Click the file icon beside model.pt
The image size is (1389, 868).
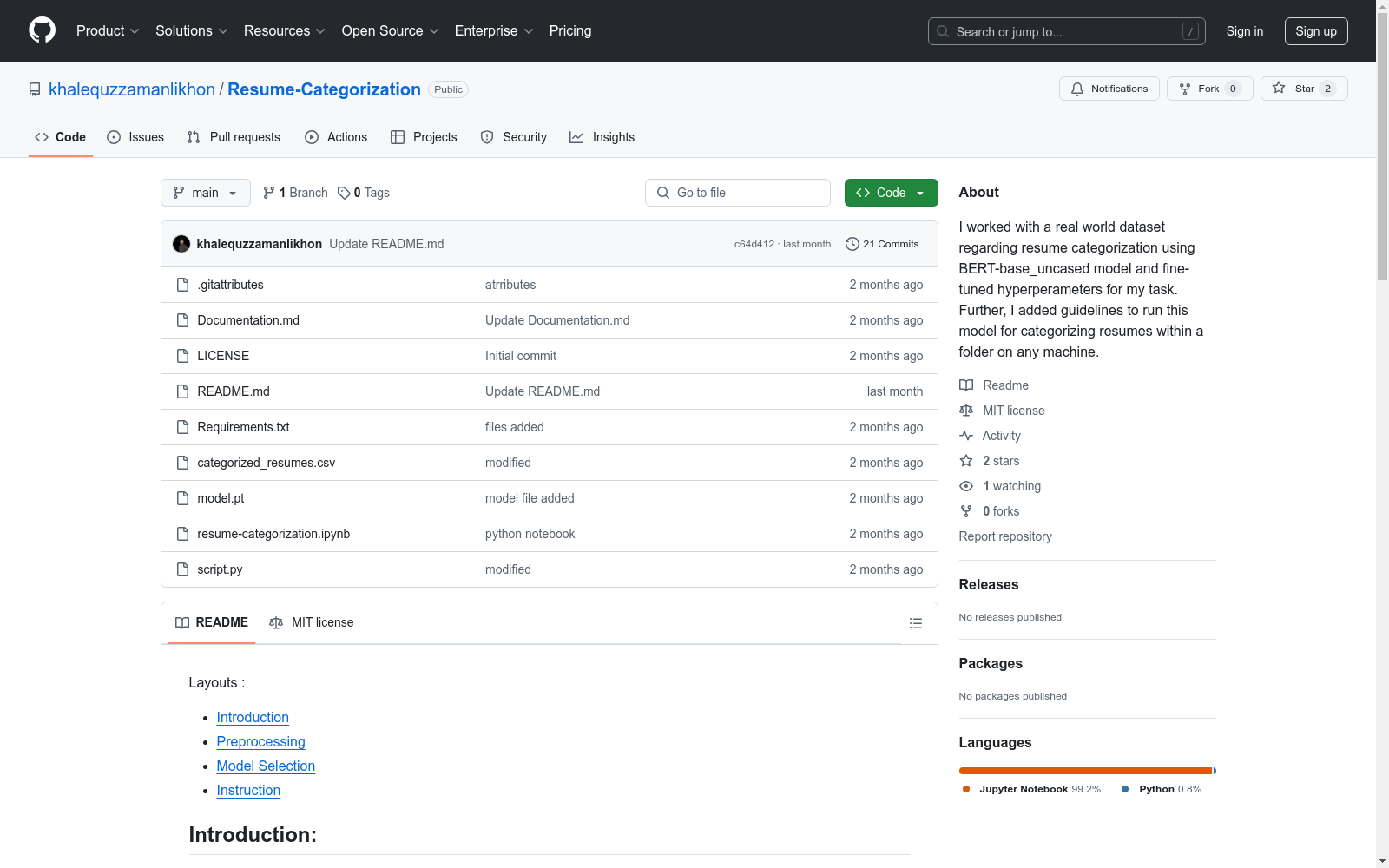point(182,498)
